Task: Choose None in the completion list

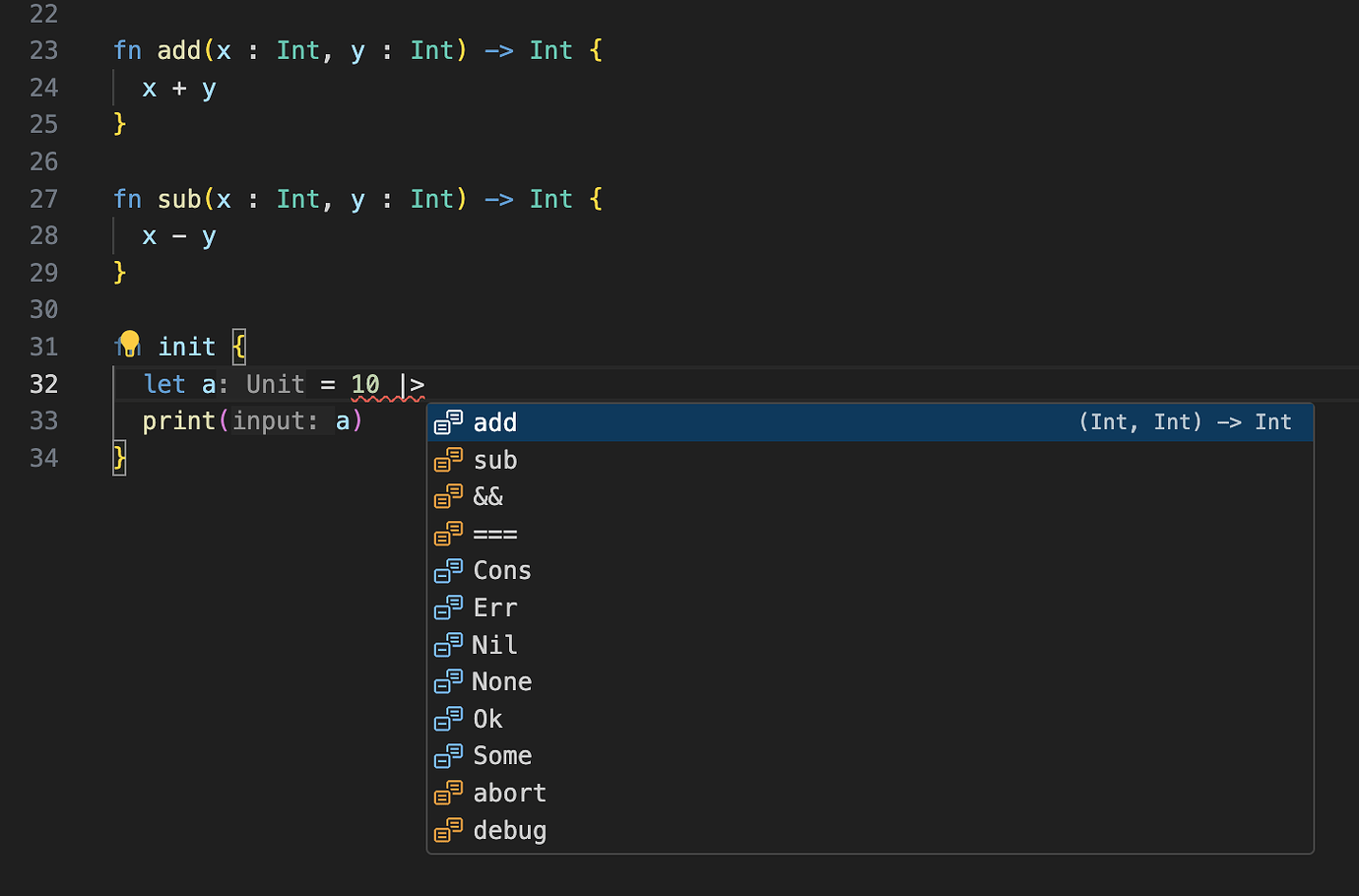Action: coord(501,681)
